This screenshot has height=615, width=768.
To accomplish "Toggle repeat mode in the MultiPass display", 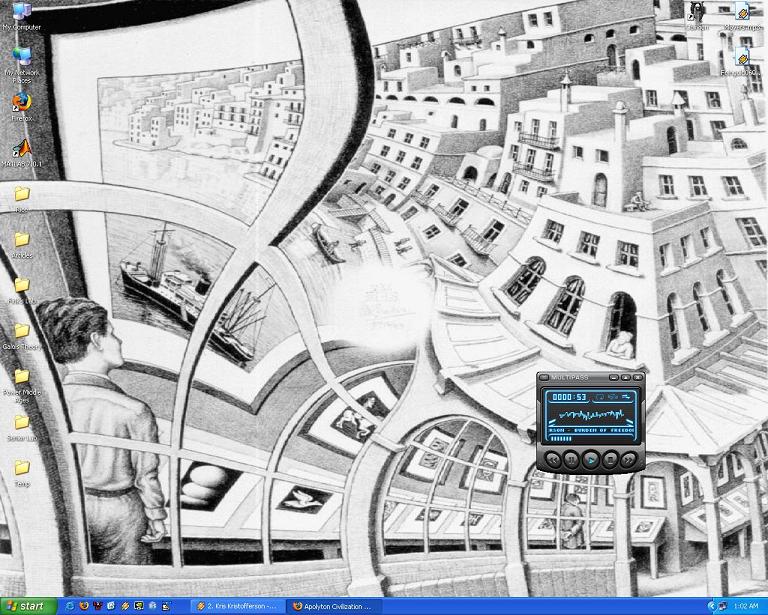I will pos(600,397).
